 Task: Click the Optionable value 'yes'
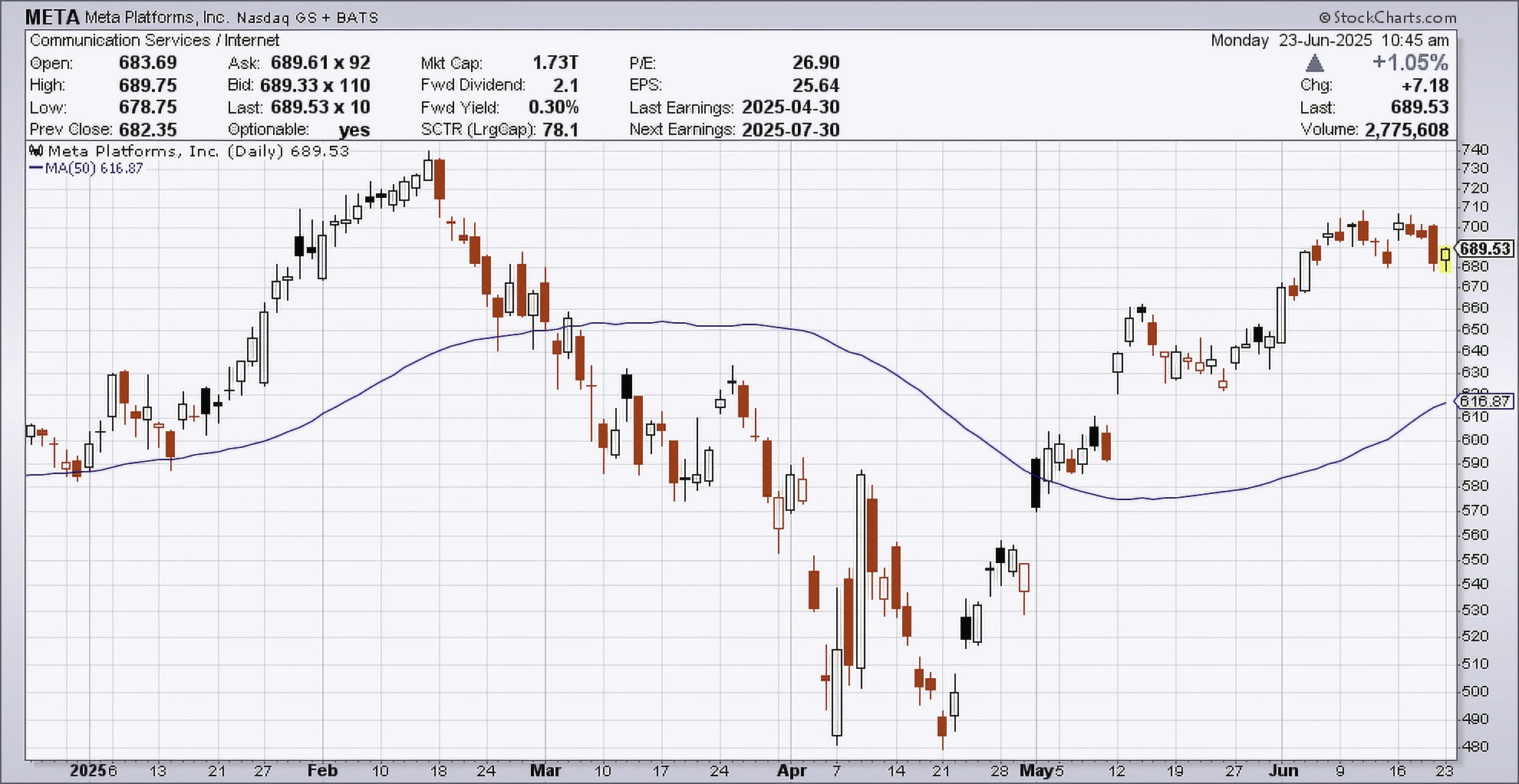pos(354,130)
